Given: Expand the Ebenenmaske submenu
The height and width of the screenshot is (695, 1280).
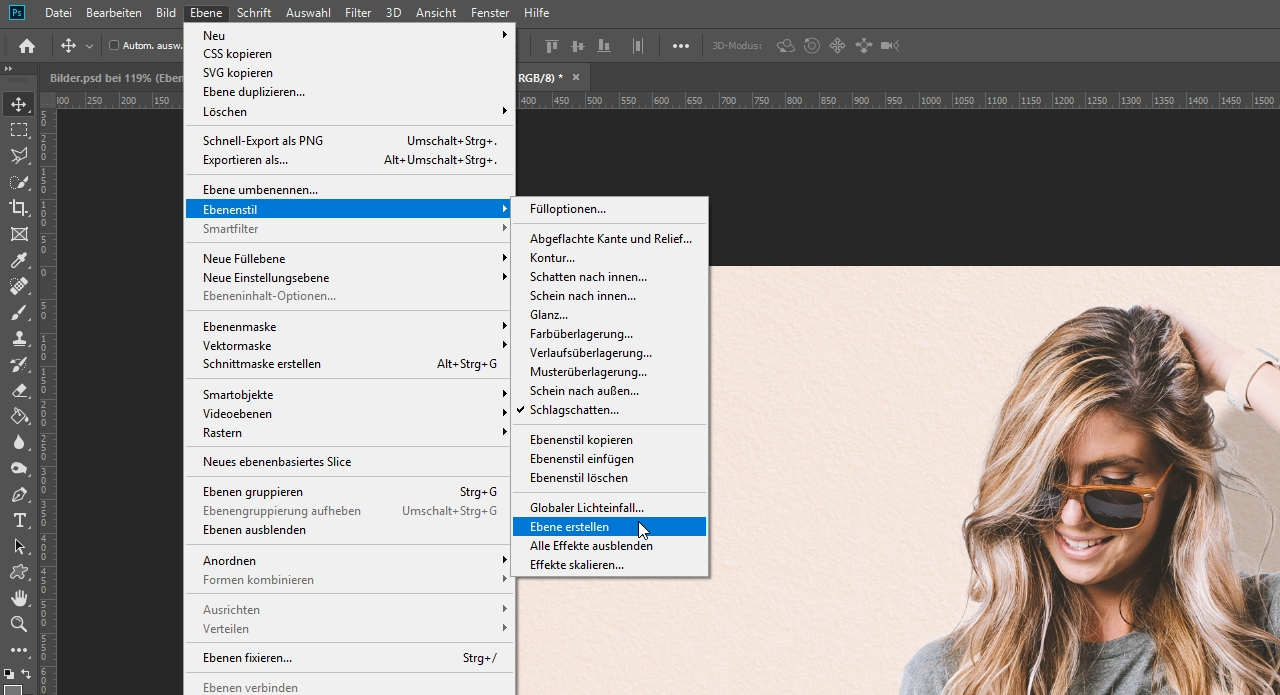Looking at the screenshot, I should 350,326.
